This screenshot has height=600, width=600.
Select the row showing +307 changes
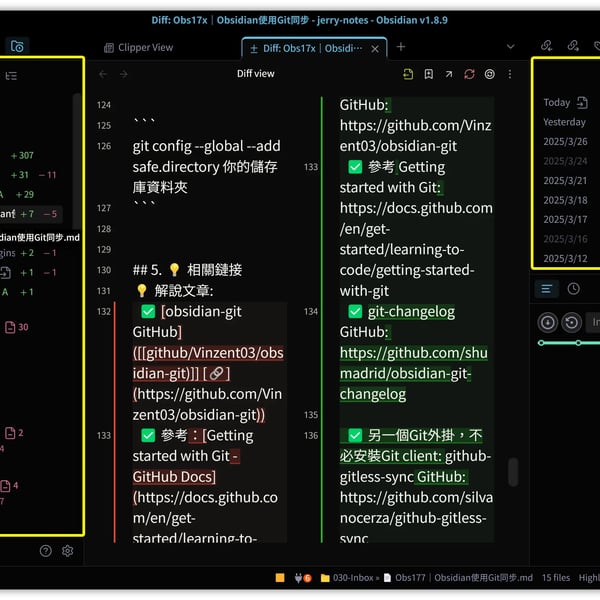[x=22, y=156]
